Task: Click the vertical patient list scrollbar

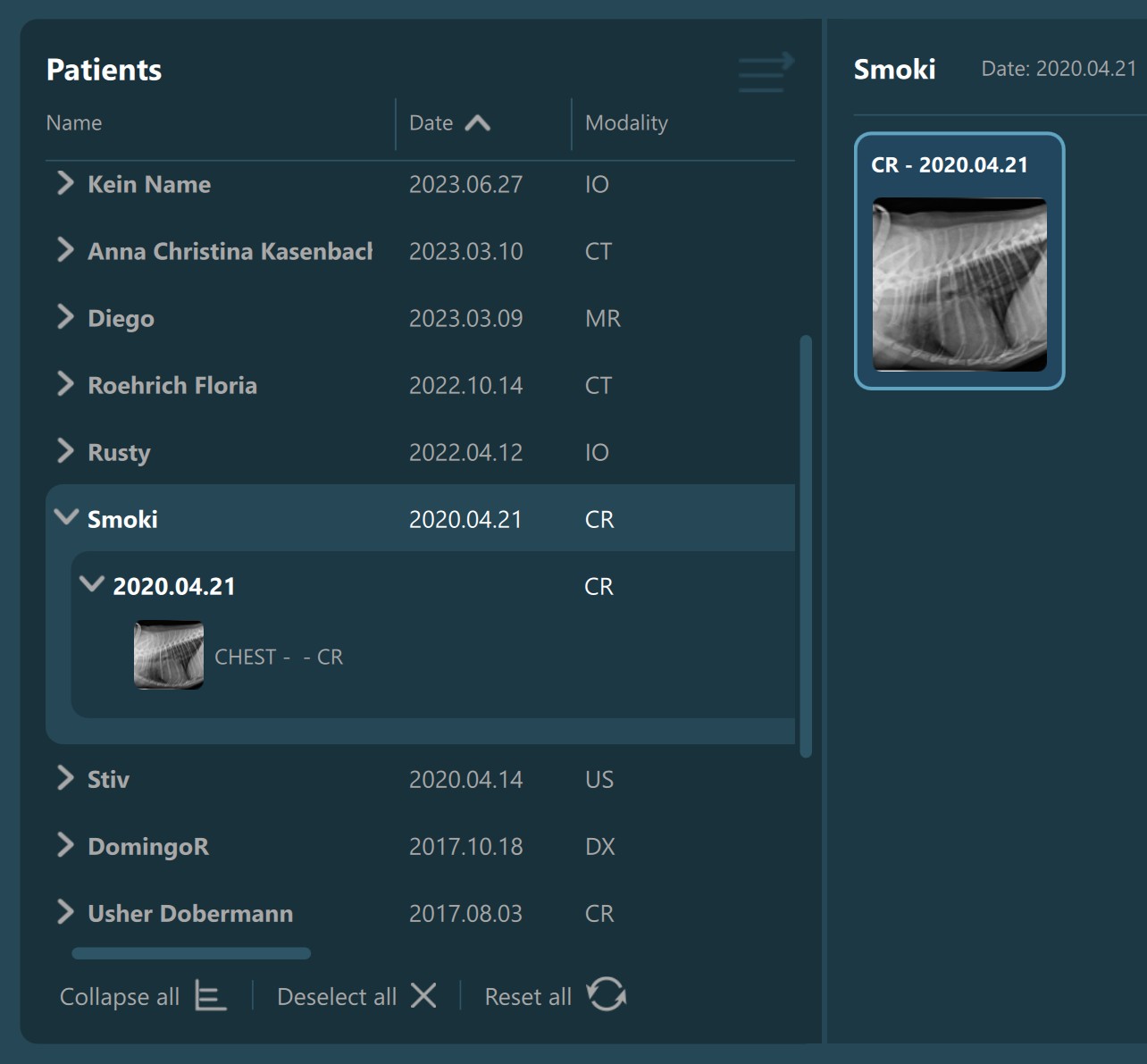Action: (x=805, y=545)
